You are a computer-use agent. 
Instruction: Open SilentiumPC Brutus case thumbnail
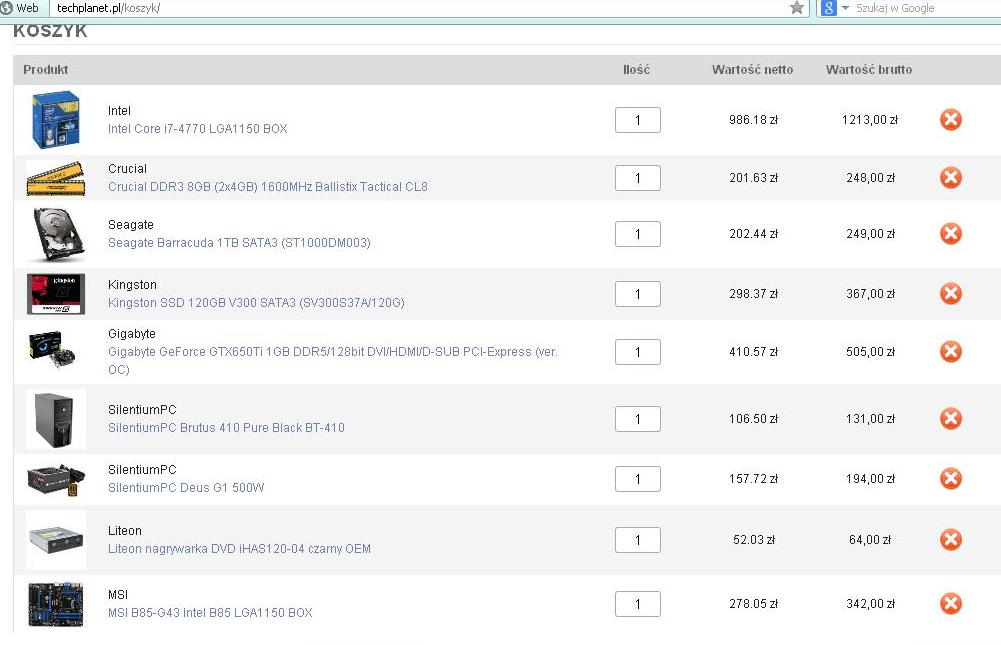coord(56,419)
